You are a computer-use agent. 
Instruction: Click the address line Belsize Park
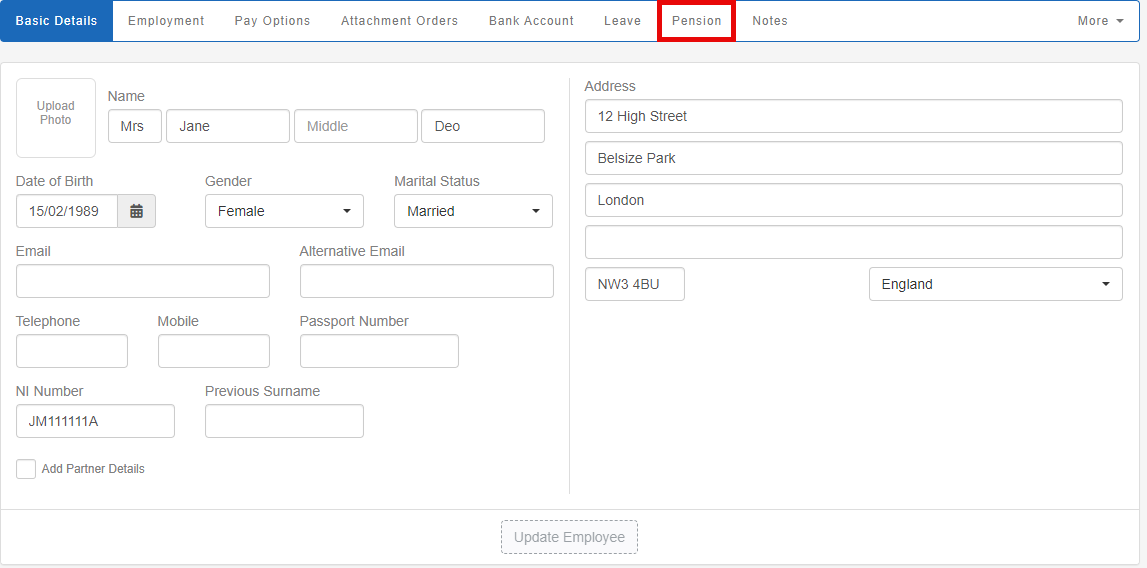click(x=854, y=158)
